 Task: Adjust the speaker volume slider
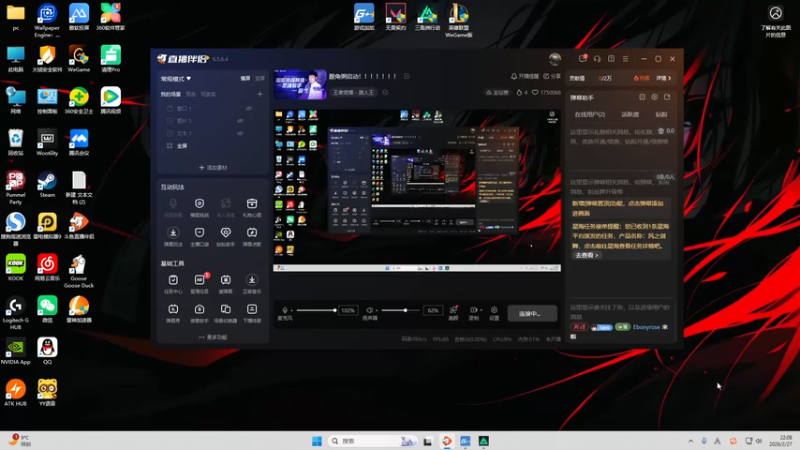coord(401,310)
